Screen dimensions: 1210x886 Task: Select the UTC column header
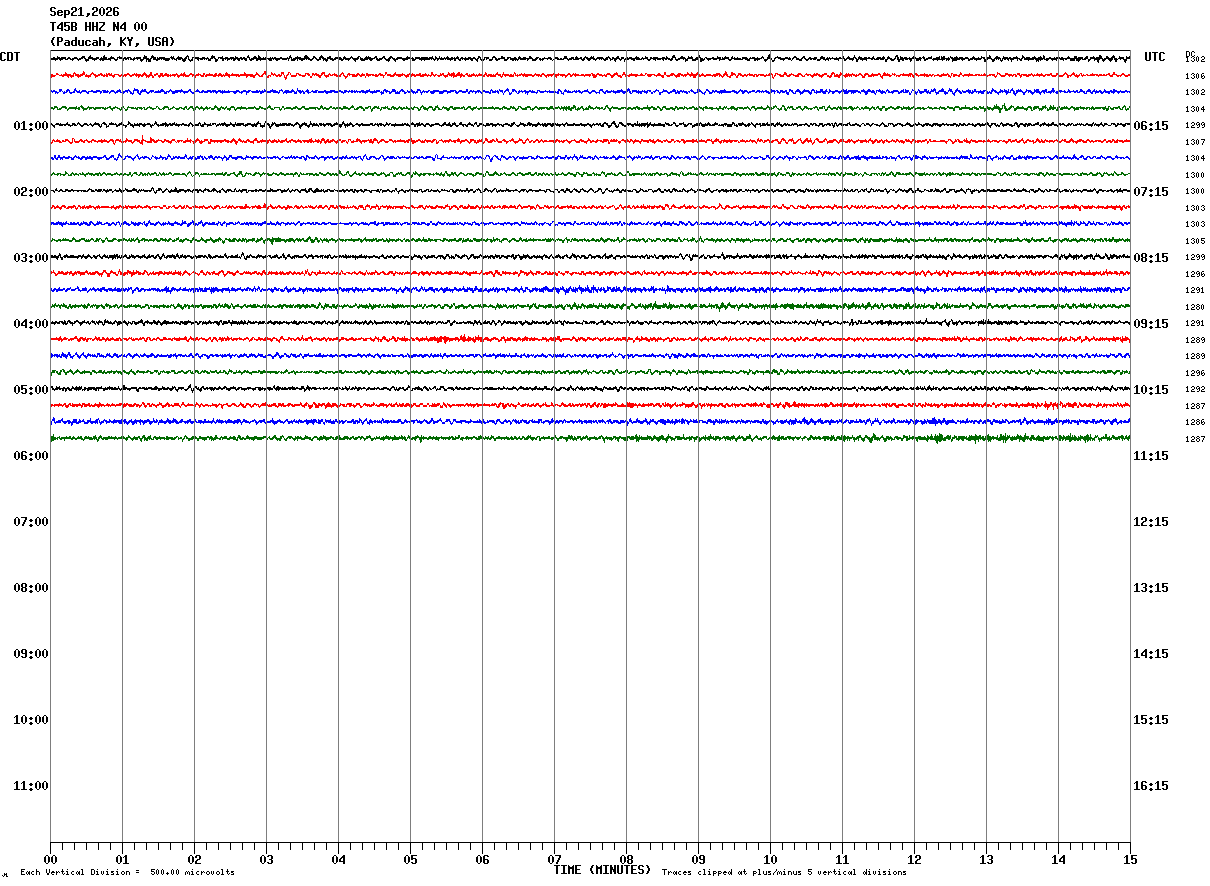(x=1155, y=57)
